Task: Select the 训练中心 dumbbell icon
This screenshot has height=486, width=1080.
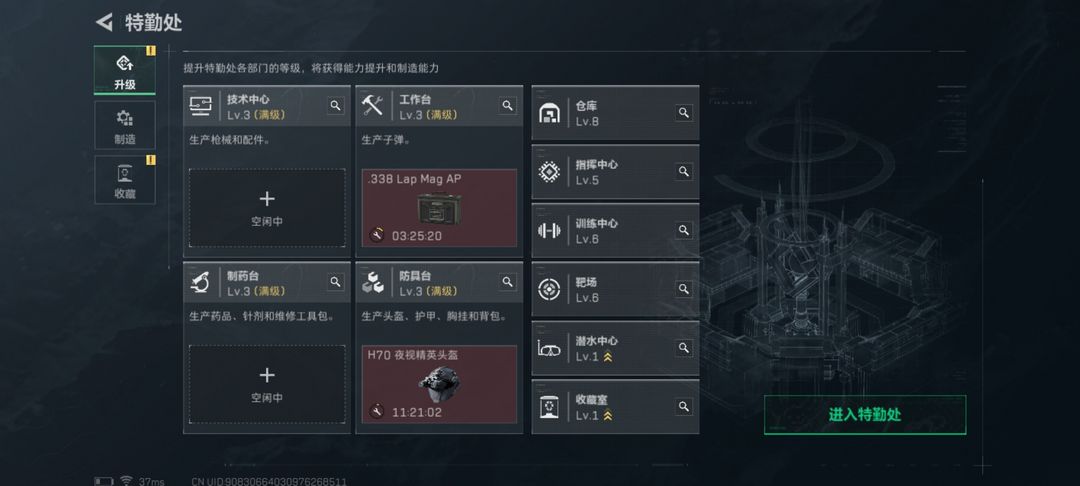Action: (549, 231)
